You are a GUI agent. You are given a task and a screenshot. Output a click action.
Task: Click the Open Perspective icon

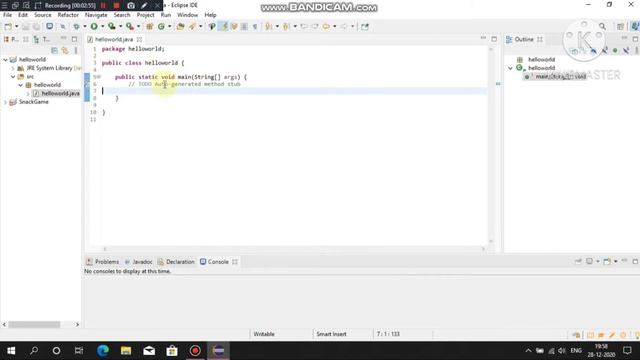(620, 27)
